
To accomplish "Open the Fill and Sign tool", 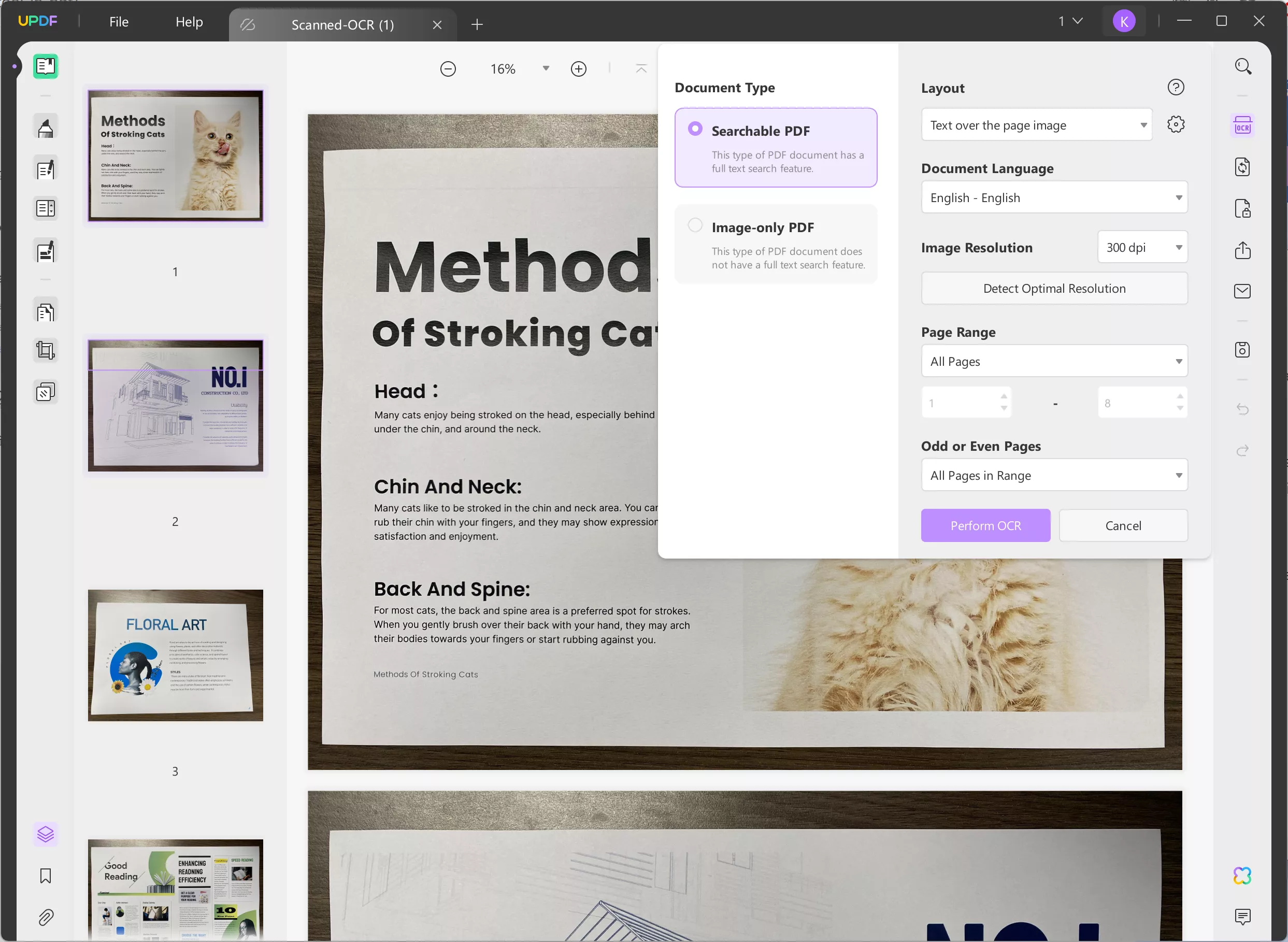I will (46, 251).
